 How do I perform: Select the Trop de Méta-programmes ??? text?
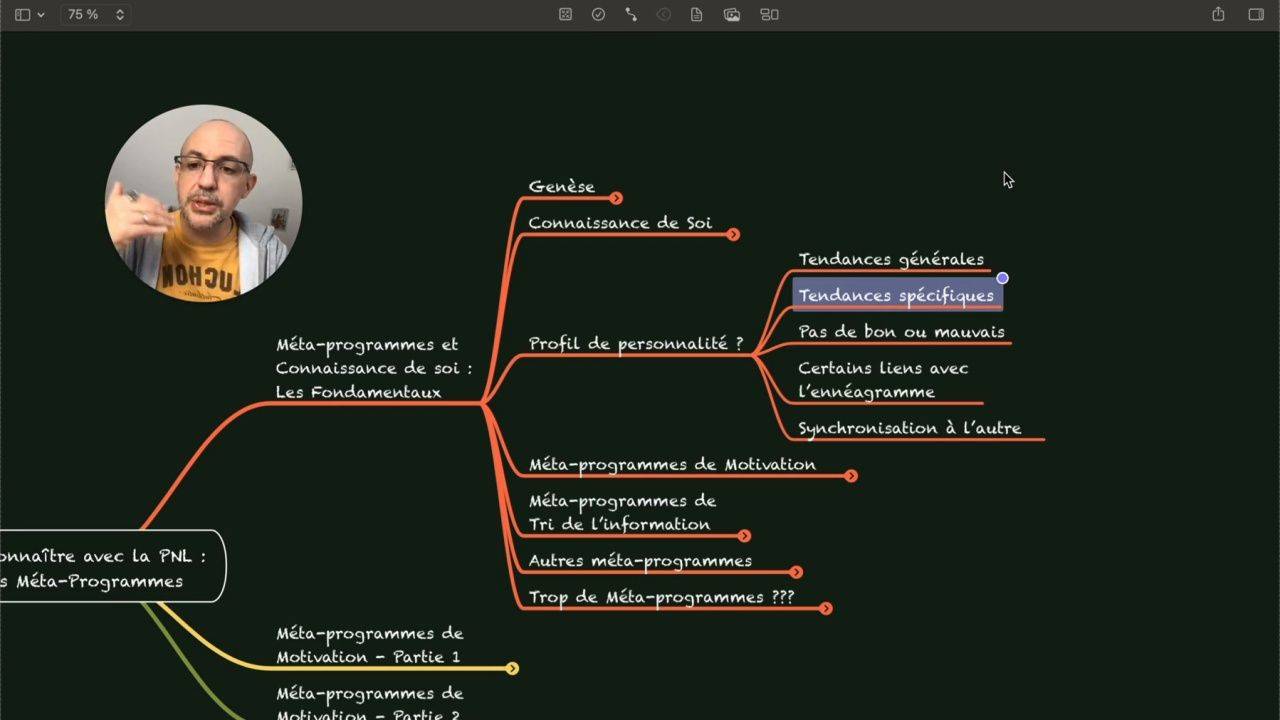pyautogui.click(x=661, y=597)
